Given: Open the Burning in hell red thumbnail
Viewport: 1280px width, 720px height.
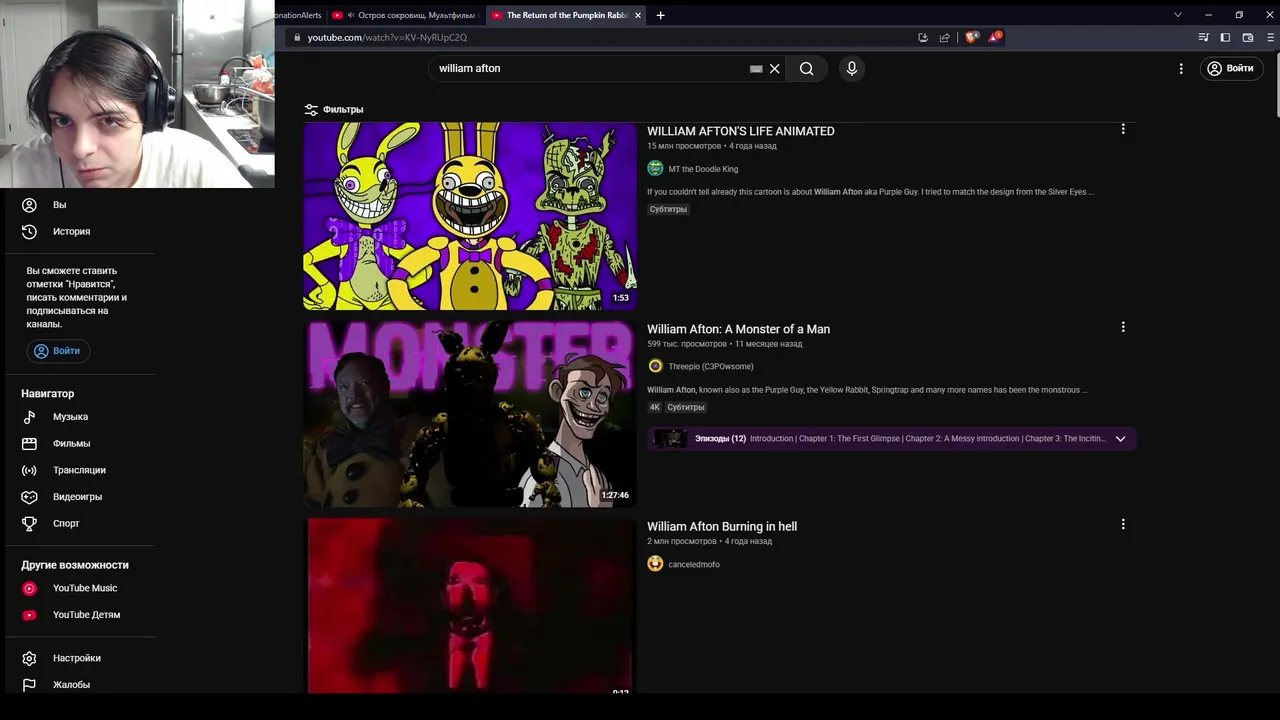Looking at the screenshot, I should [470, 606].
